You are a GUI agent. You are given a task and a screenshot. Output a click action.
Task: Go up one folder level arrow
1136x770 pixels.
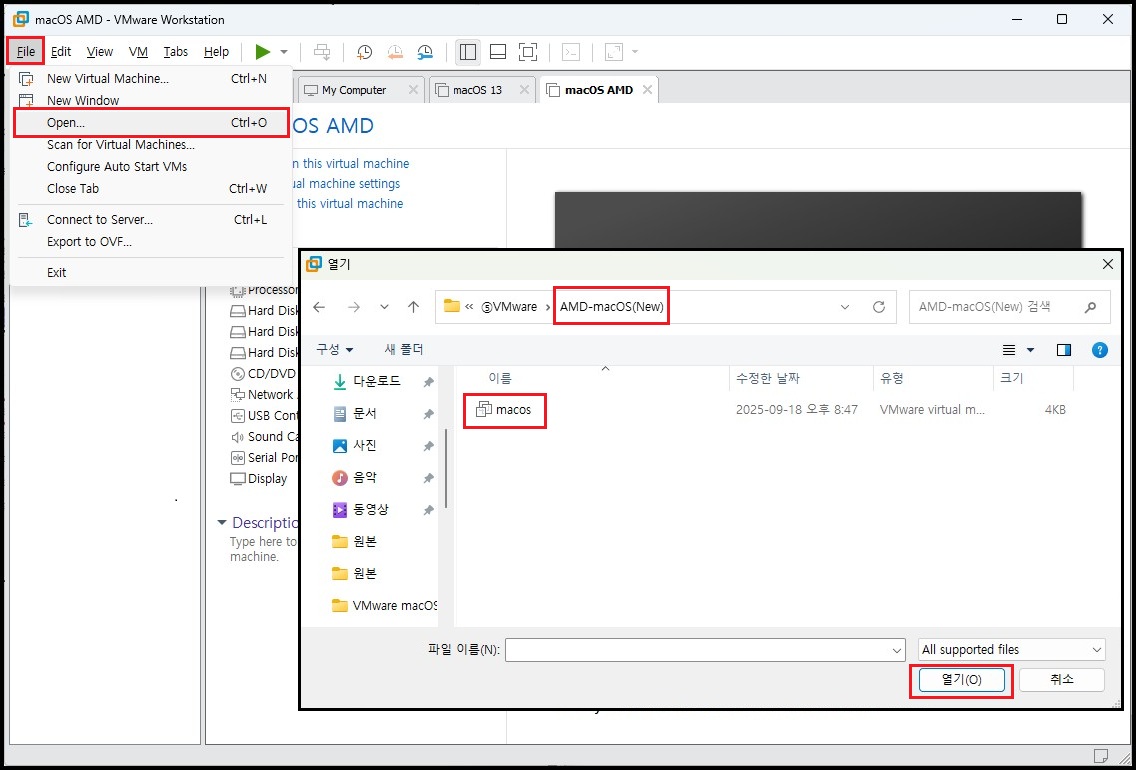[x=413, y=307]
